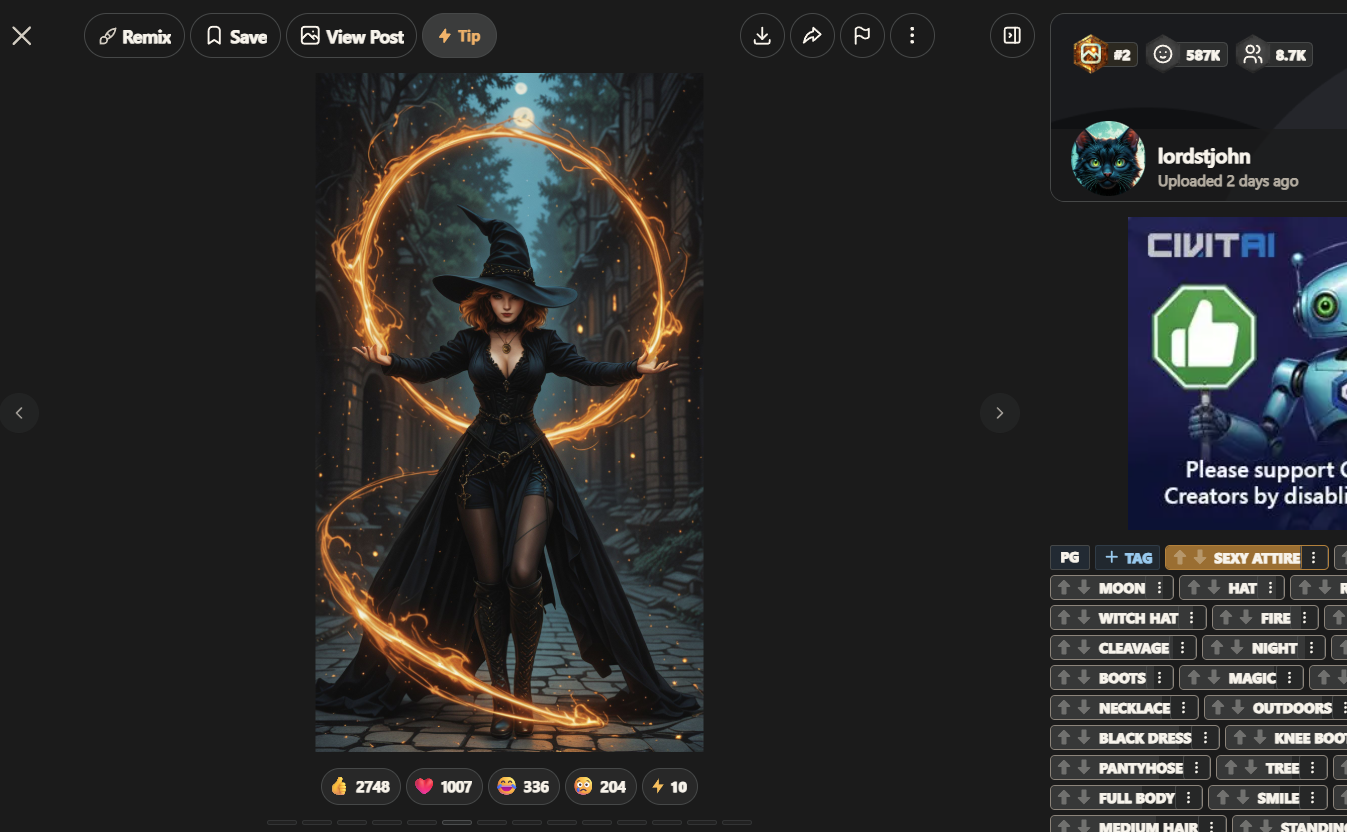Open the WITCH HAT tag three-dot menu

1192,618
